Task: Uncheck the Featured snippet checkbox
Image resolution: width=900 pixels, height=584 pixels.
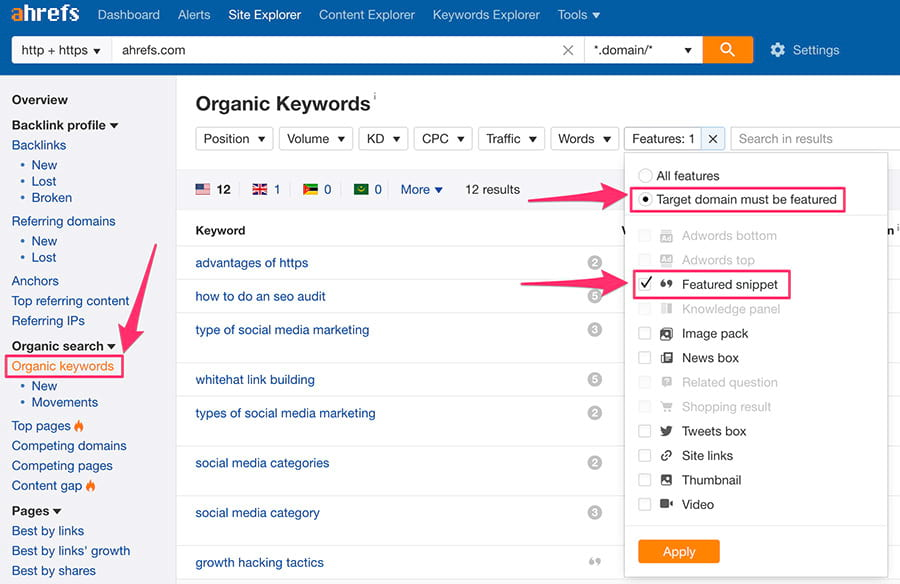Action: (x=645, y=284)
